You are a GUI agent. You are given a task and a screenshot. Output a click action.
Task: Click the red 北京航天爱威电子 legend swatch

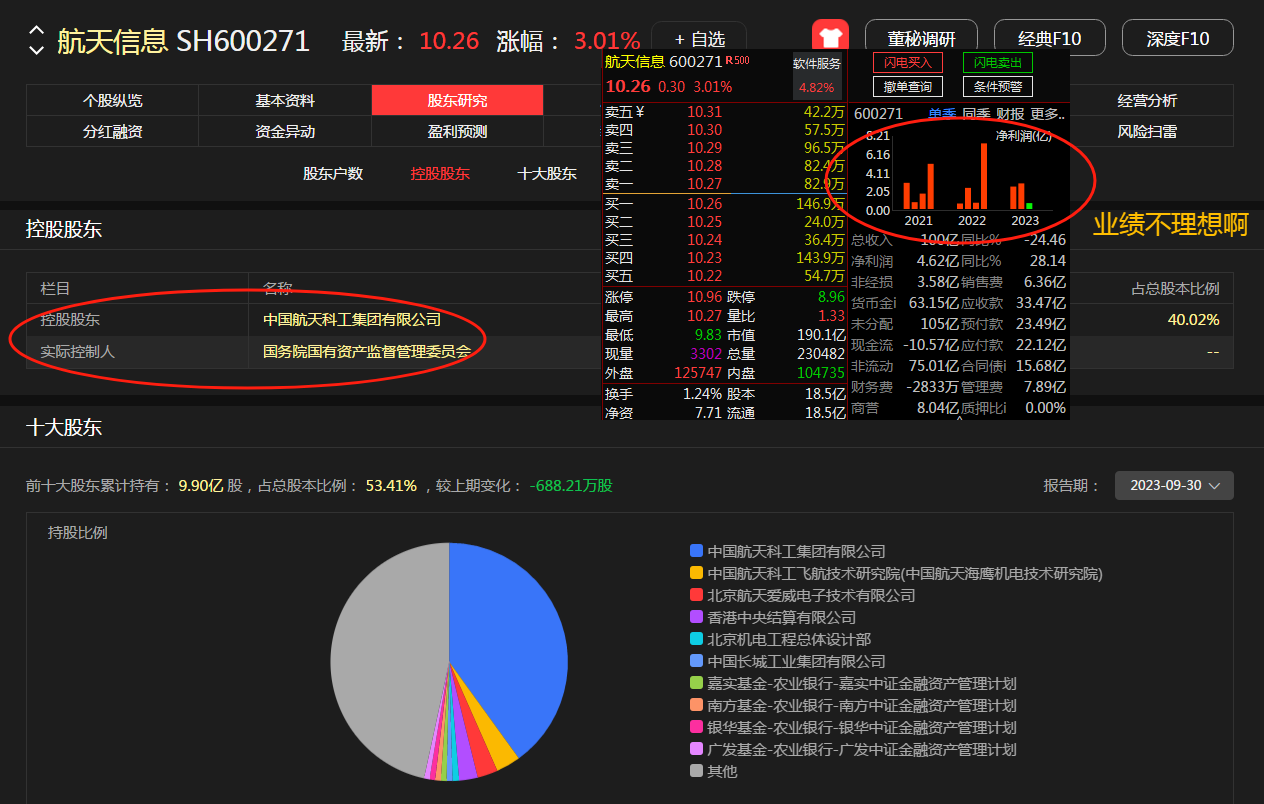click(x=697, y=595)
